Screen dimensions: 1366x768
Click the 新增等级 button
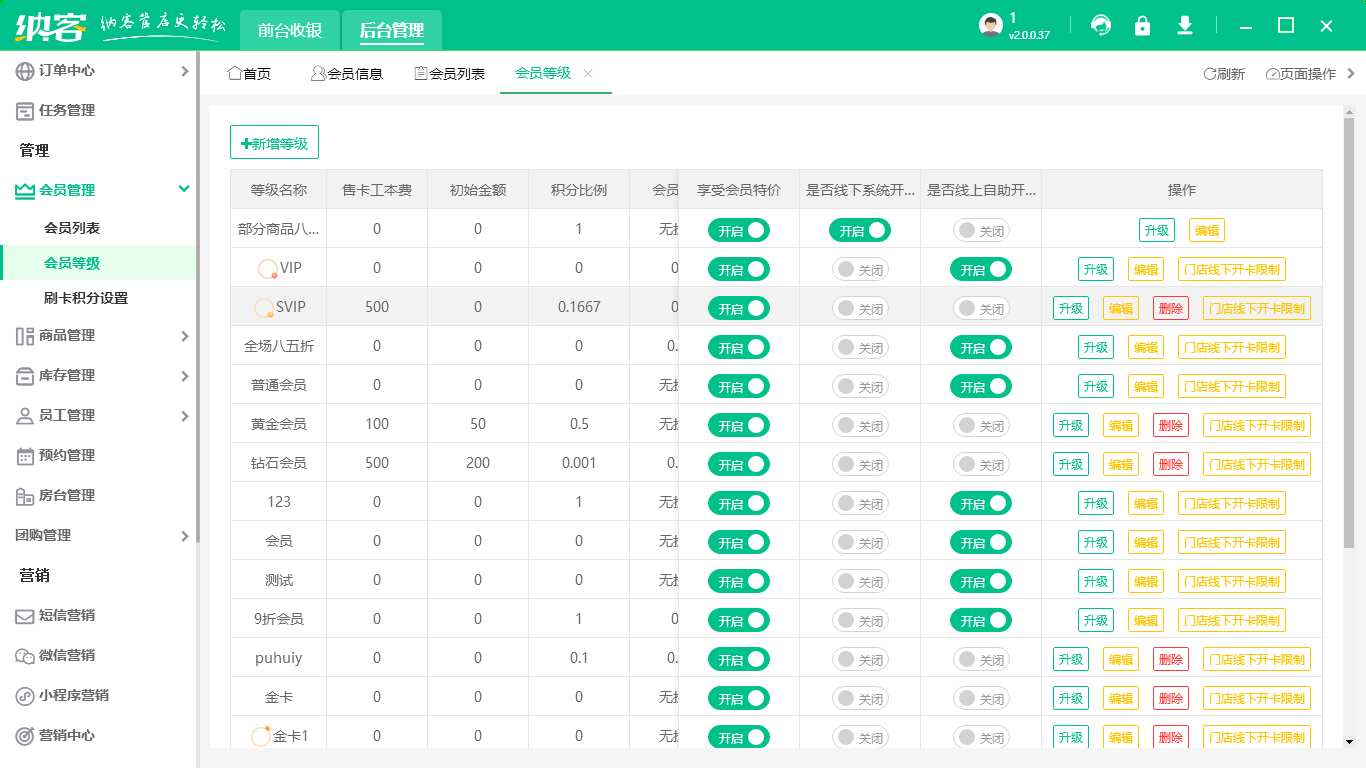pos(274,141)
